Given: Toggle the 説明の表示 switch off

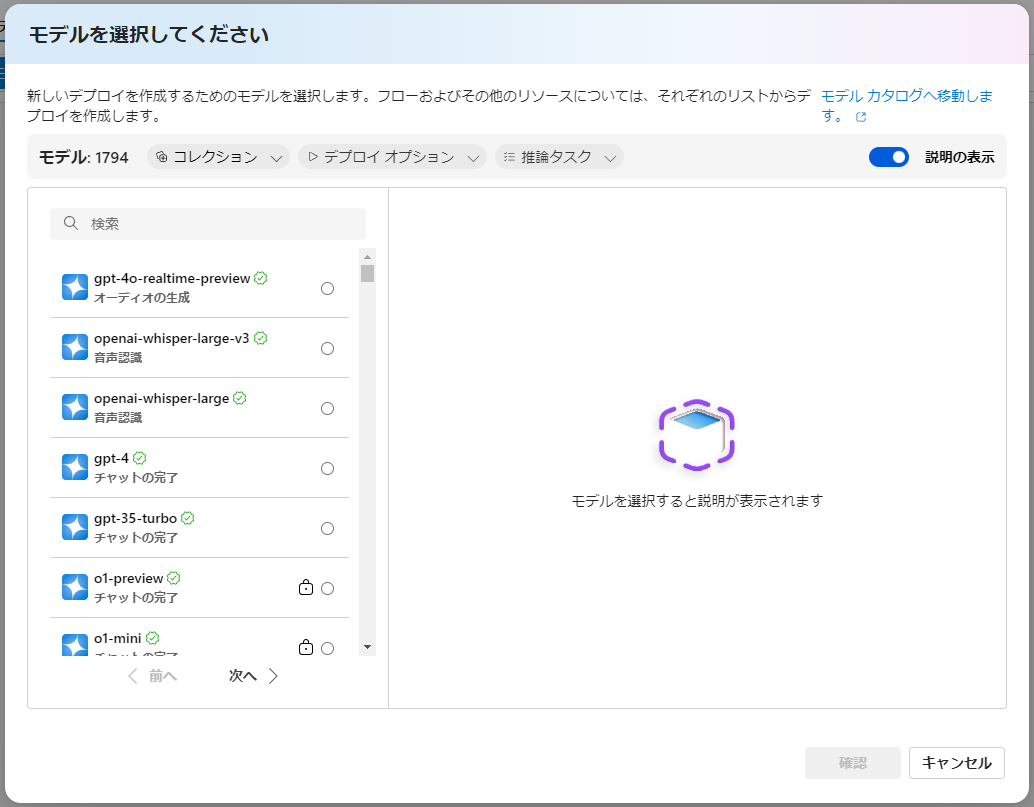Looking at the screenshot, I should point(888,157).
